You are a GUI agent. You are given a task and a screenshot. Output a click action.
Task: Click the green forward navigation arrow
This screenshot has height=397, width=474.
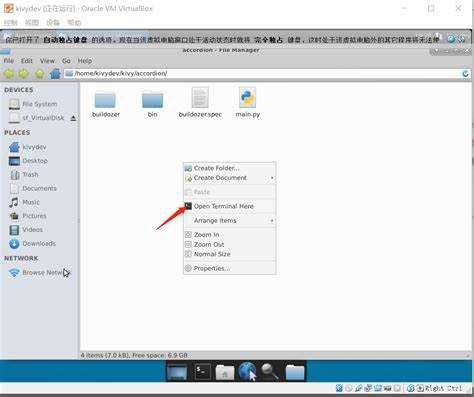(x=23, y=73)
